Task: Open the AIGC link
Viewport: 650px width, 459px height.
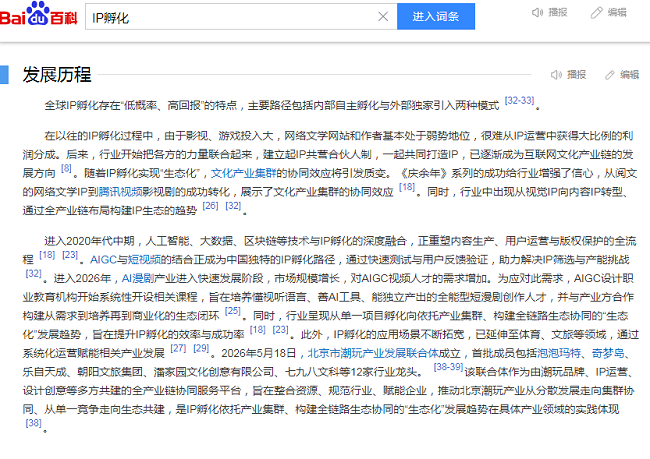Action: 103,260
